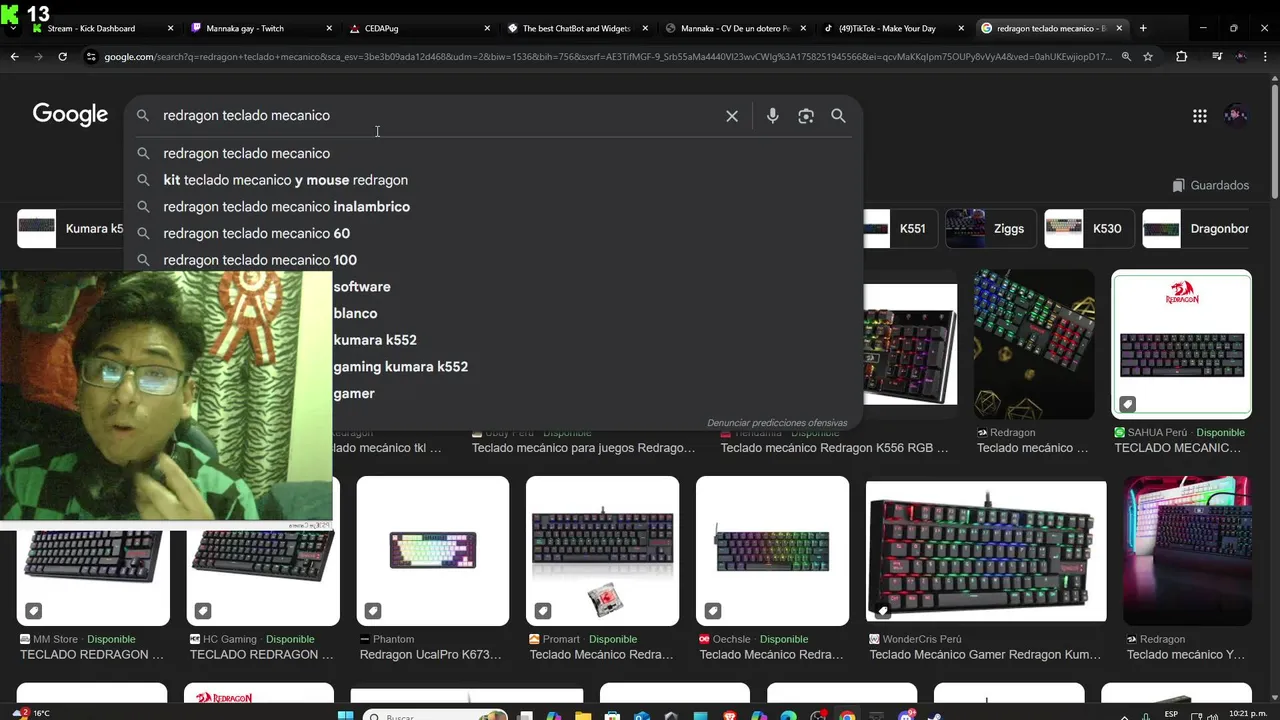Filter images by the Dragonborn chip
The width and height of the screenshot is (1280, 720).
pos(1197,229)
